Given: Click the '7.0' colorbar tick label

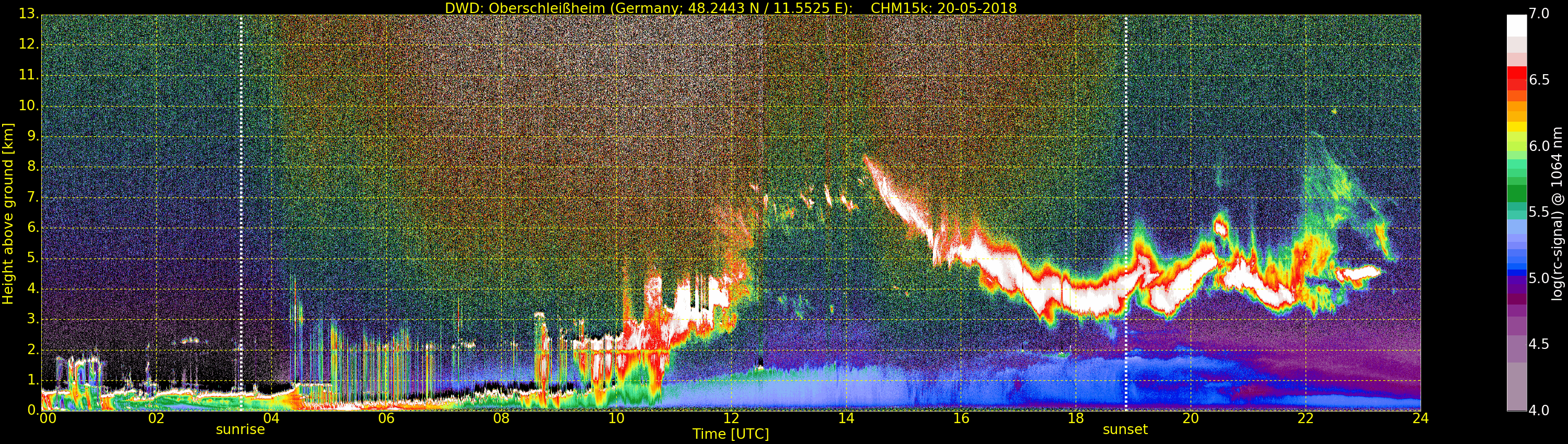Looking at the screenshot, I should (x=1539, y=14).
